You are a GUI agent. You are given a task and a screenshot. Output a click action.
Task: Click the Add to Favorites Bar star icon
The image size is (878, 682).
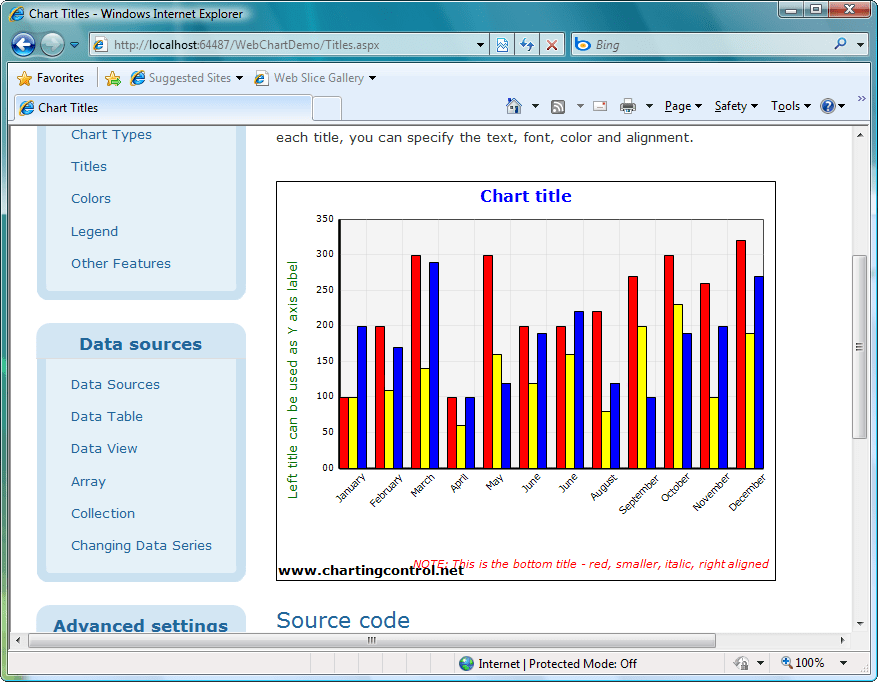pyautogui.click(x=113, y=76)
